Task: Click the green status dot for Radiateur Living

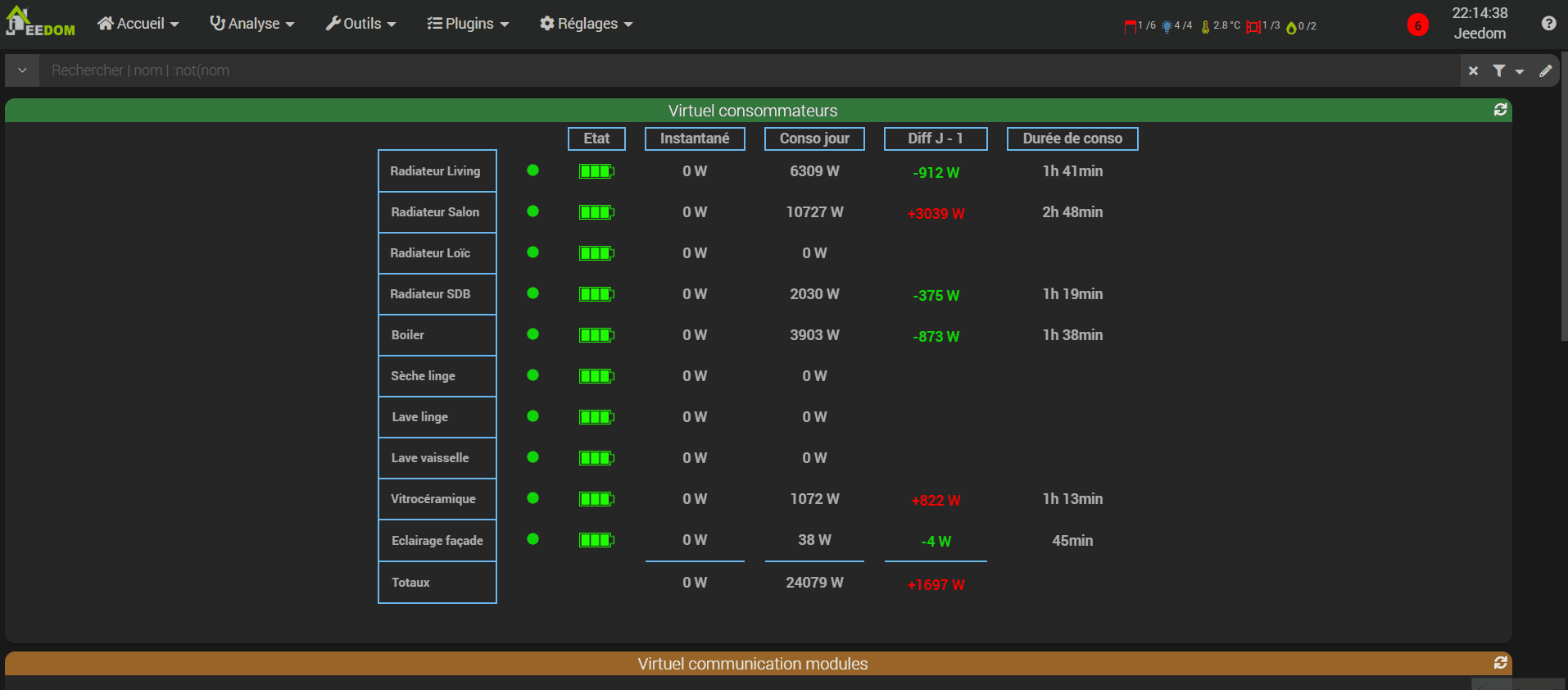Action: pos(532,170)
